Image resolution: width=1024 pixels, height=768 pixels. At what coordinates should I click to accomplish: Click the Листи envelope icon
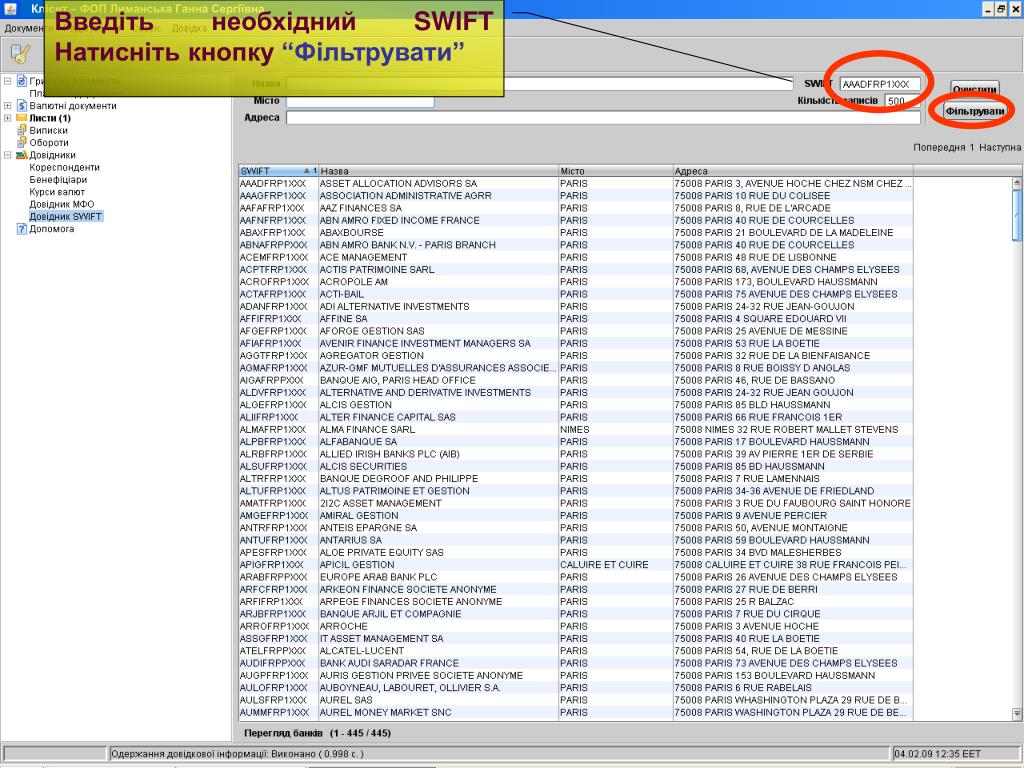coord(22,118)
